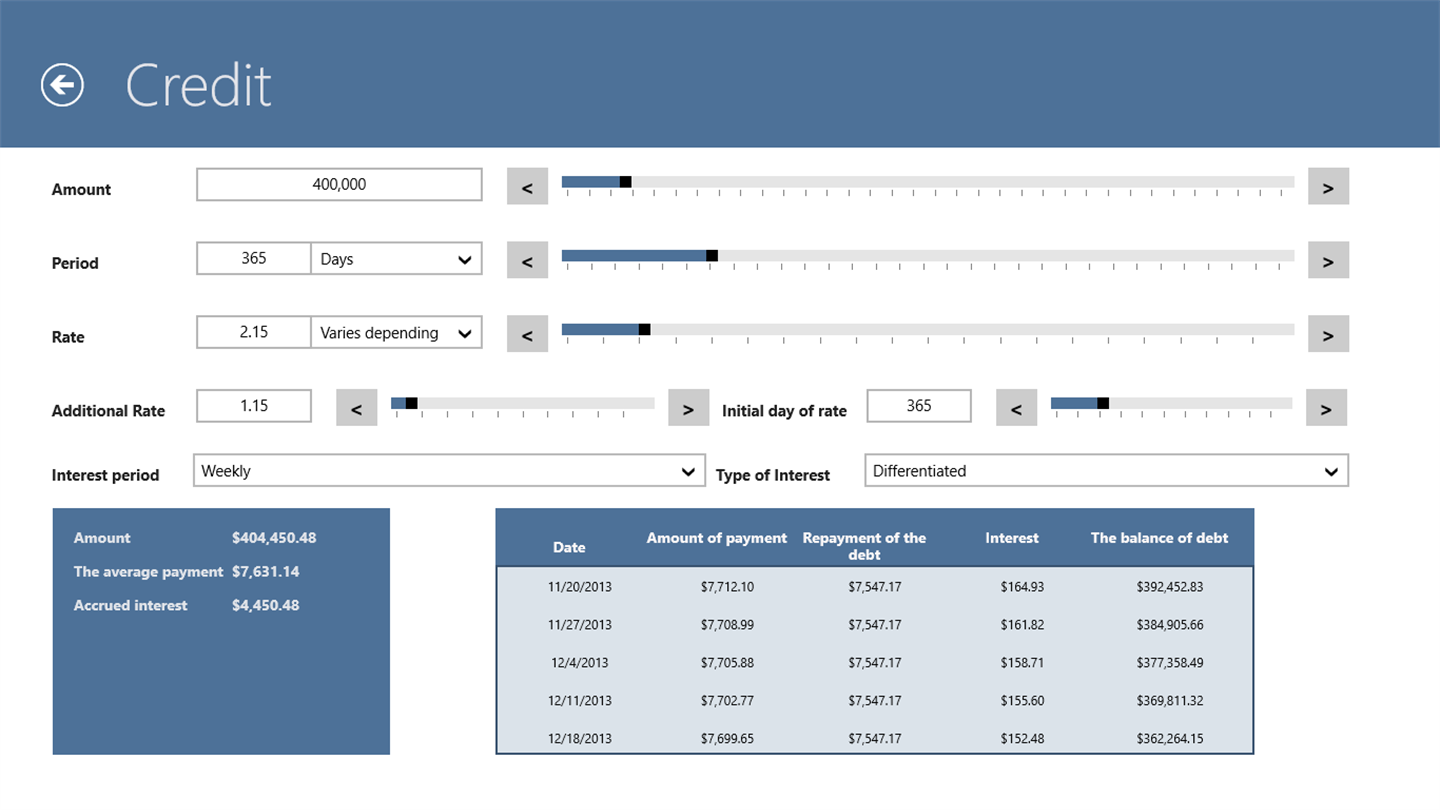Click the Rate input field showing 2.15
The width and height of the screenshot is (1440, 810).
tap(254, 333)
